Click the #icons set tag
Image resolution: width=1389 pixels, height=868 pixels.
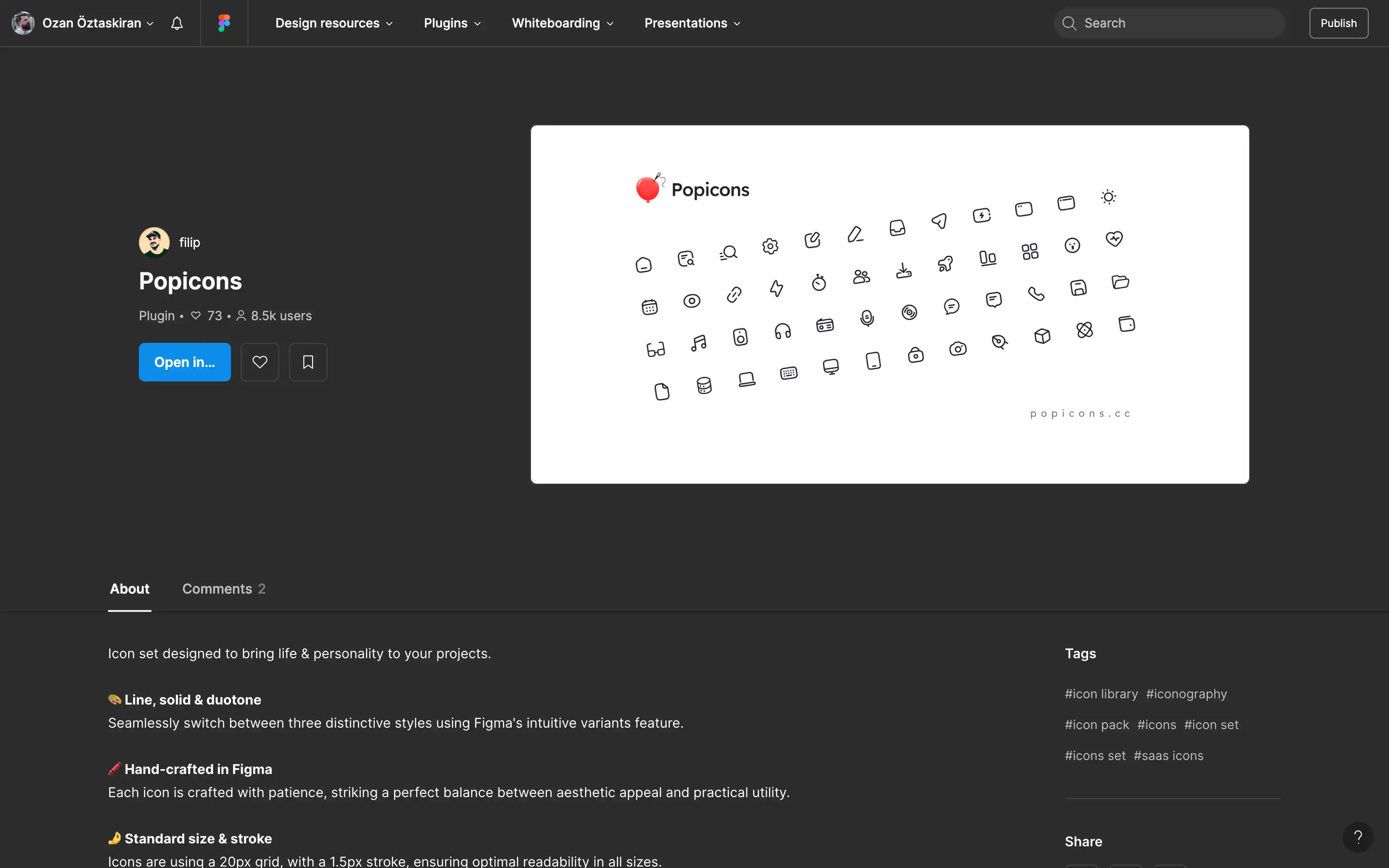coord(1095,756)
